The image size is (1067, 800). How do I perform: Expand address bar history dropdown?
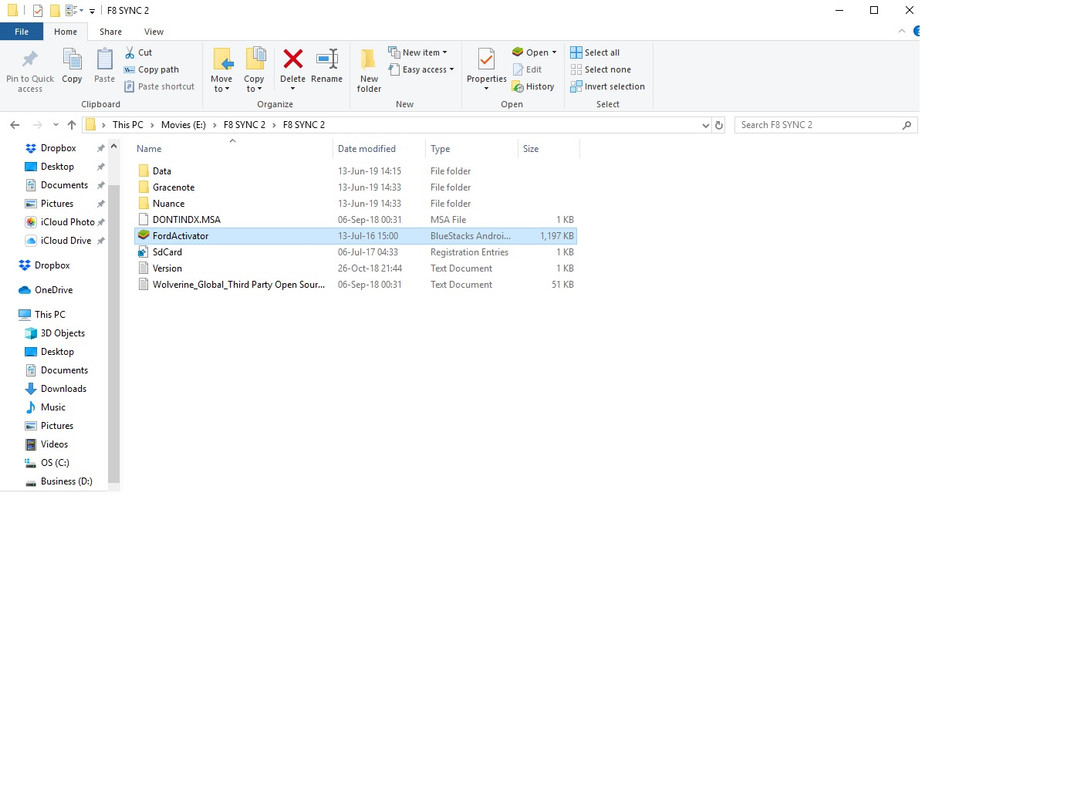click(705, 125)
